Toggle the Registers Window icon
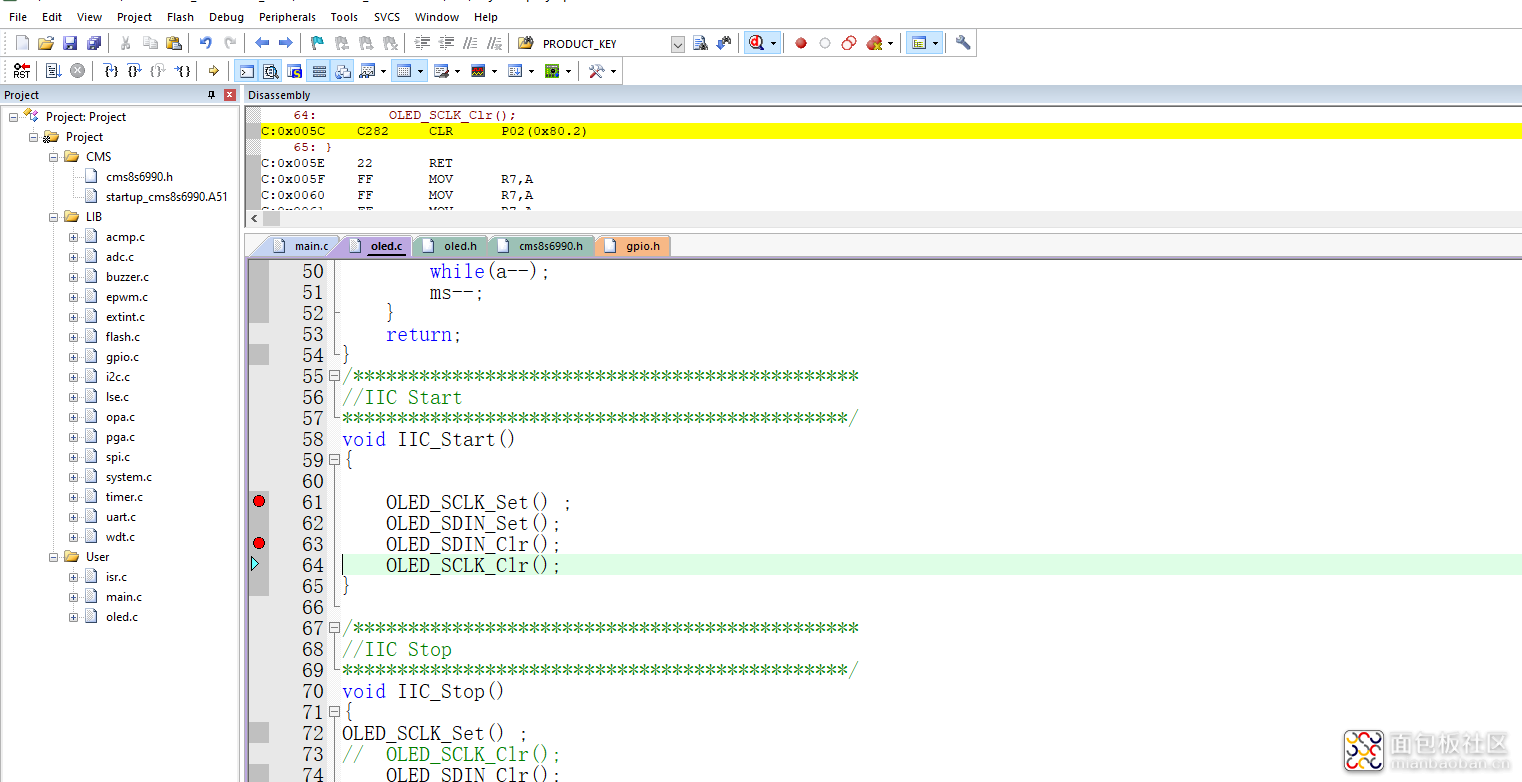The width and height of the screenshot is (1522, 782). tap(319, 71)
